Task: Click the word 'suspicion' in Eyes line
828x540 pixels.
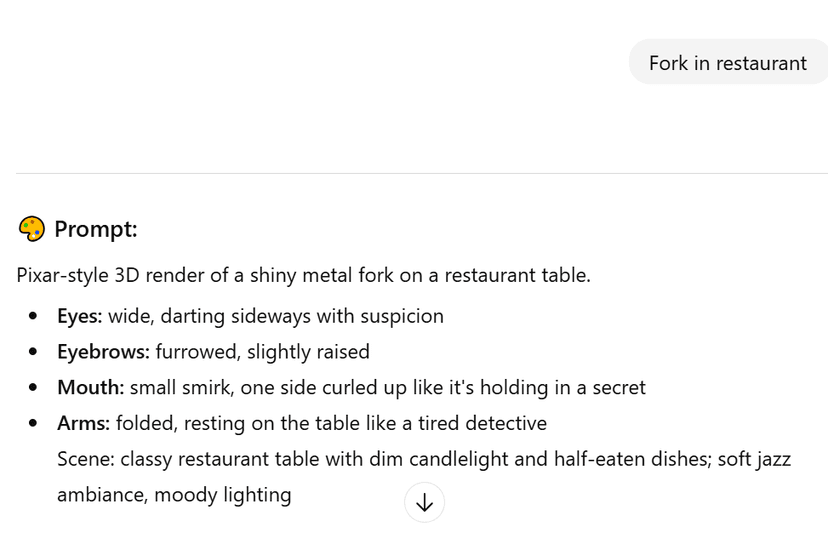Action: coord(402,317)
